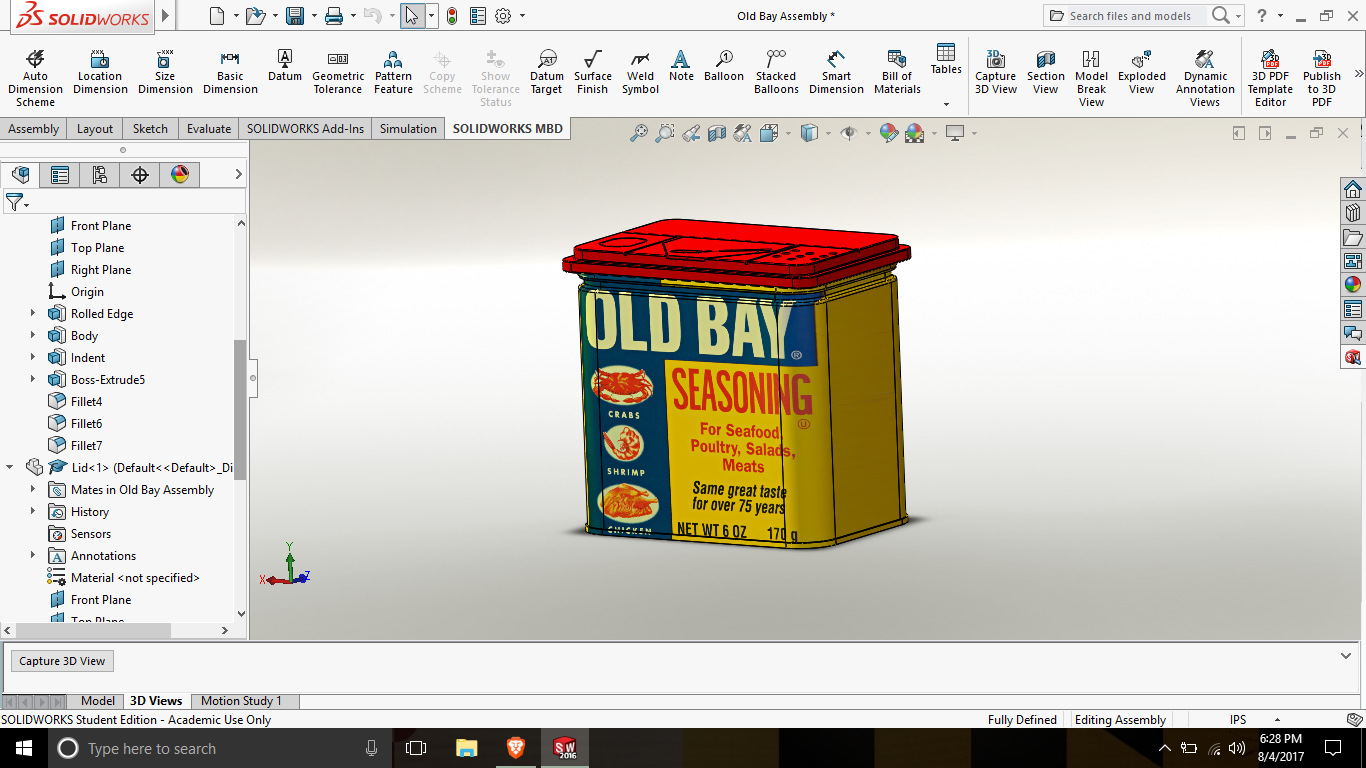Expand the Body tree node
Viewport: 1366px width, 768px height.
click(33, 336)
